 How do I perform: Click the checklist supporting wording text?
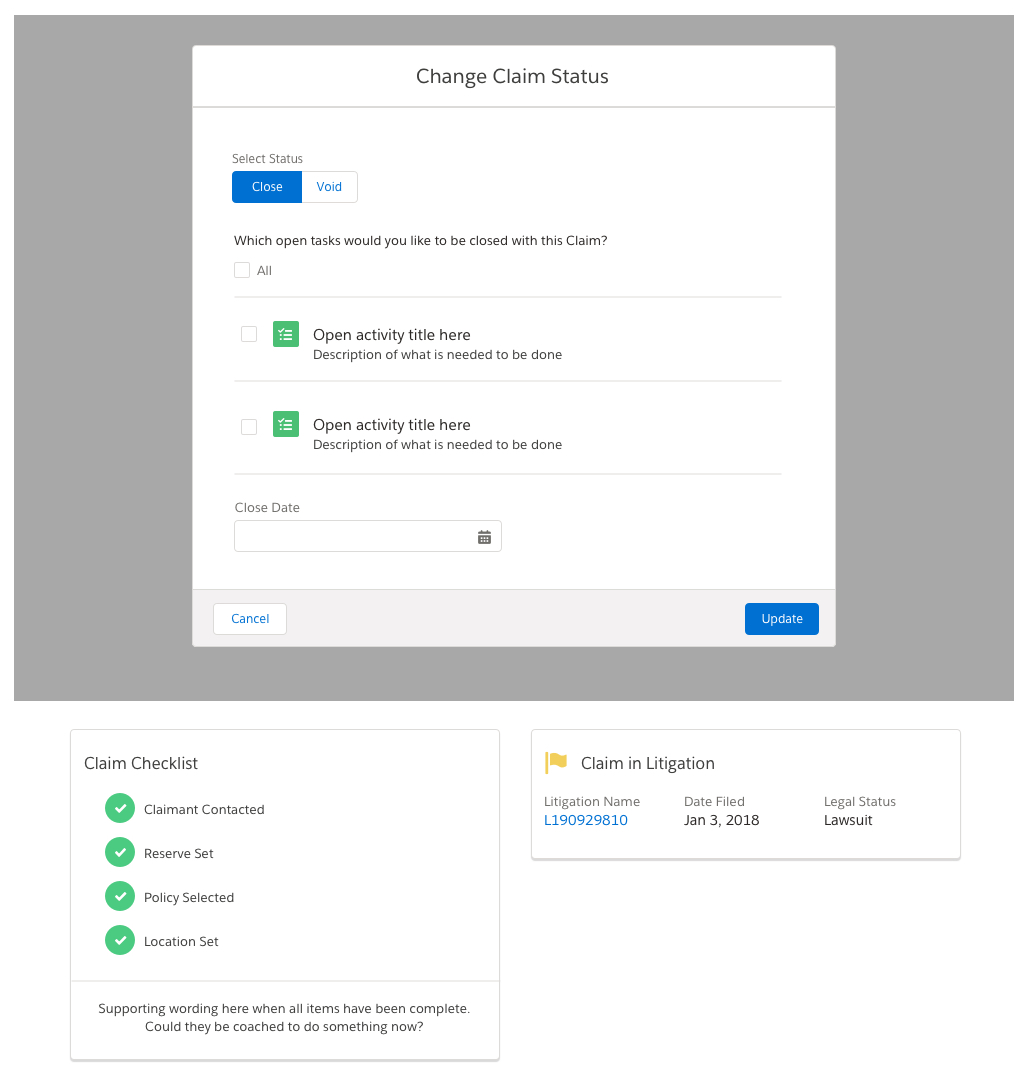coord(284,1018)
